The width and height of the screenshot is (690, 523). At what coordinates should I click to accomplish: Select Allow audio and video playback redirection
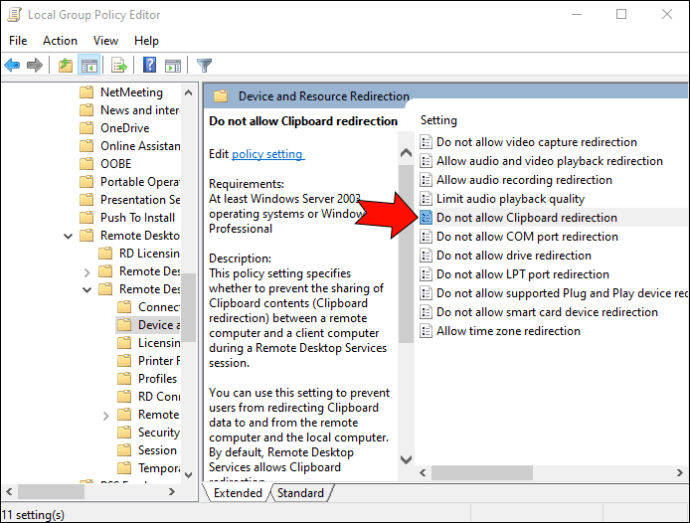pos(550,161)
